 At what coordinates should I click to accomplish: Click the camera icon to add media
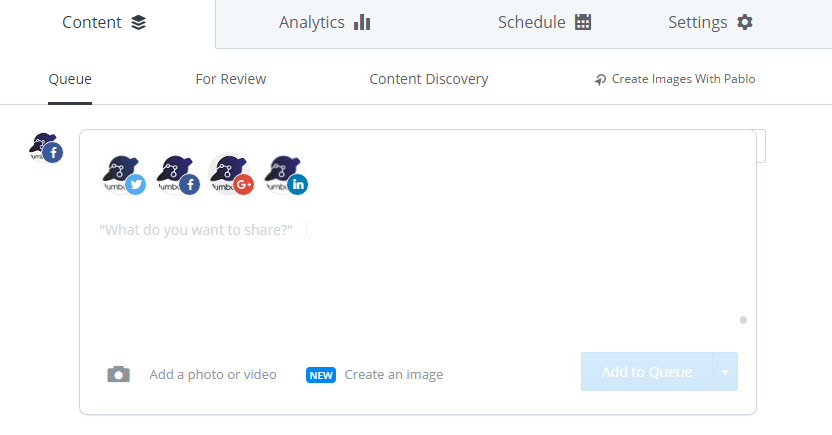[118, 375]
